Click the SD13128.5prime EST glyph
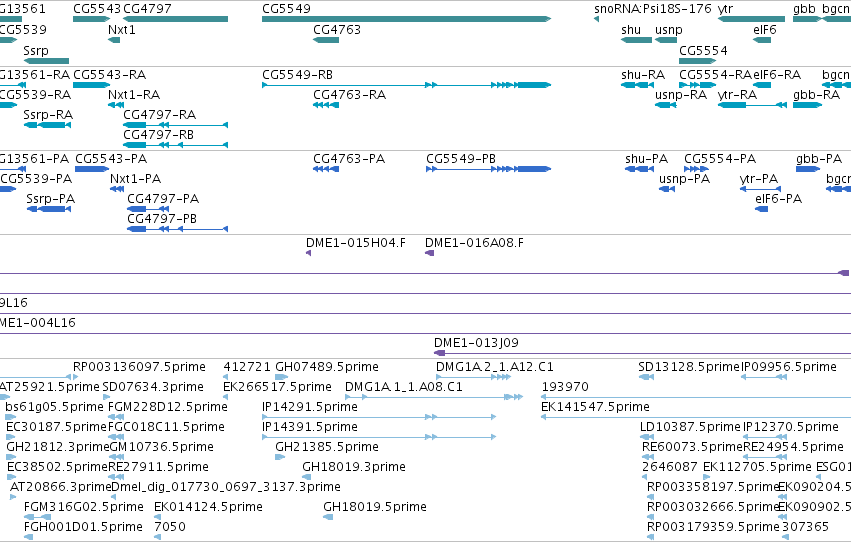This screenshot has height=542, width=851. pyautogui.click(x=646, y=377)
